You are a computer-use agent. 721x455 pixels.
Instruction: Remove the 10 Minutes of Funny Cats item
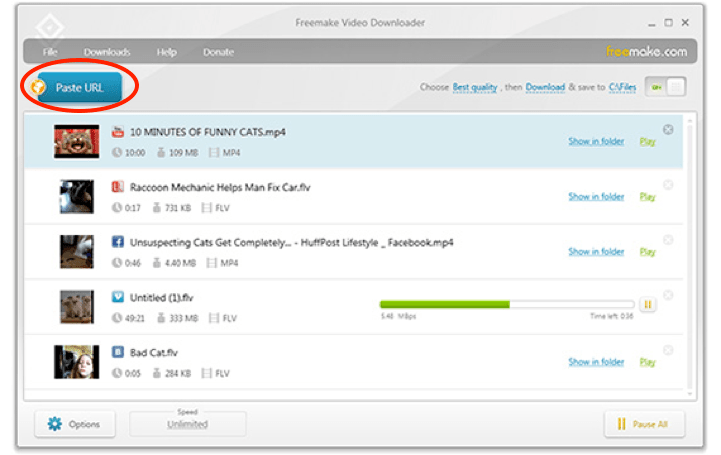coord(668,130)
